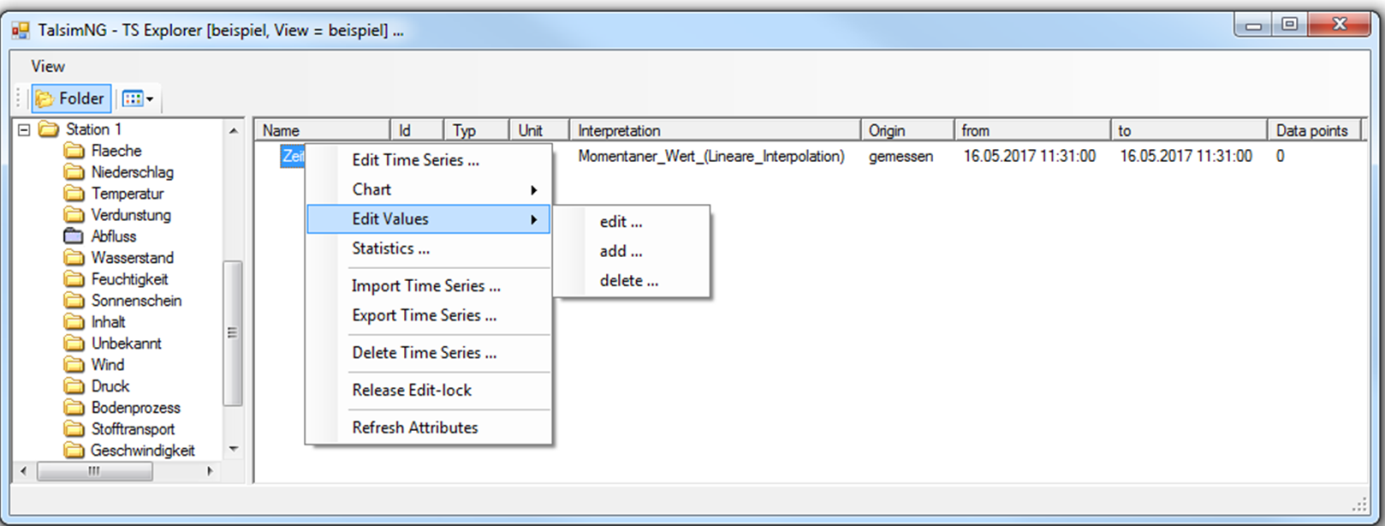Click Release Edit-lock menu entry
The width and height of the screenshot is (1385, 526).
click(x=412, y=390)
